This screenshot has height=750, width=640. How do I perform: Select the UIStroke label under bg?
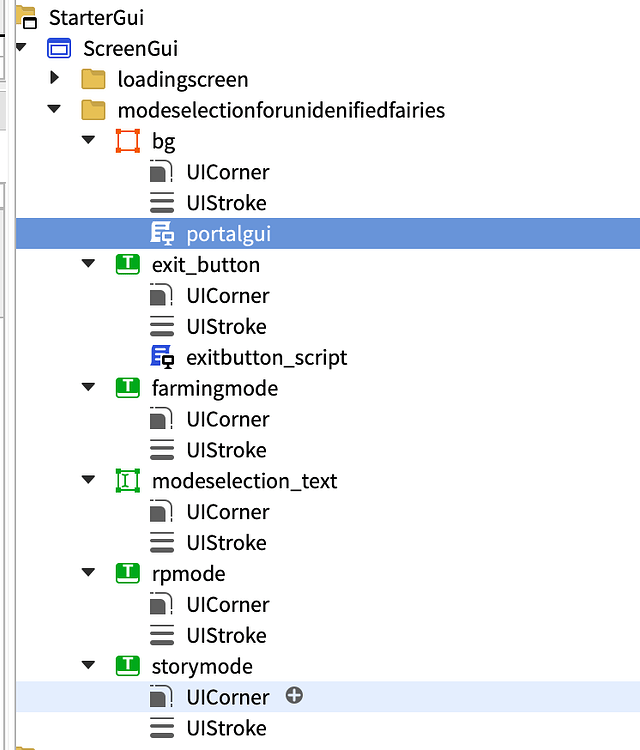pyautogui.click(x=227, y=203)
